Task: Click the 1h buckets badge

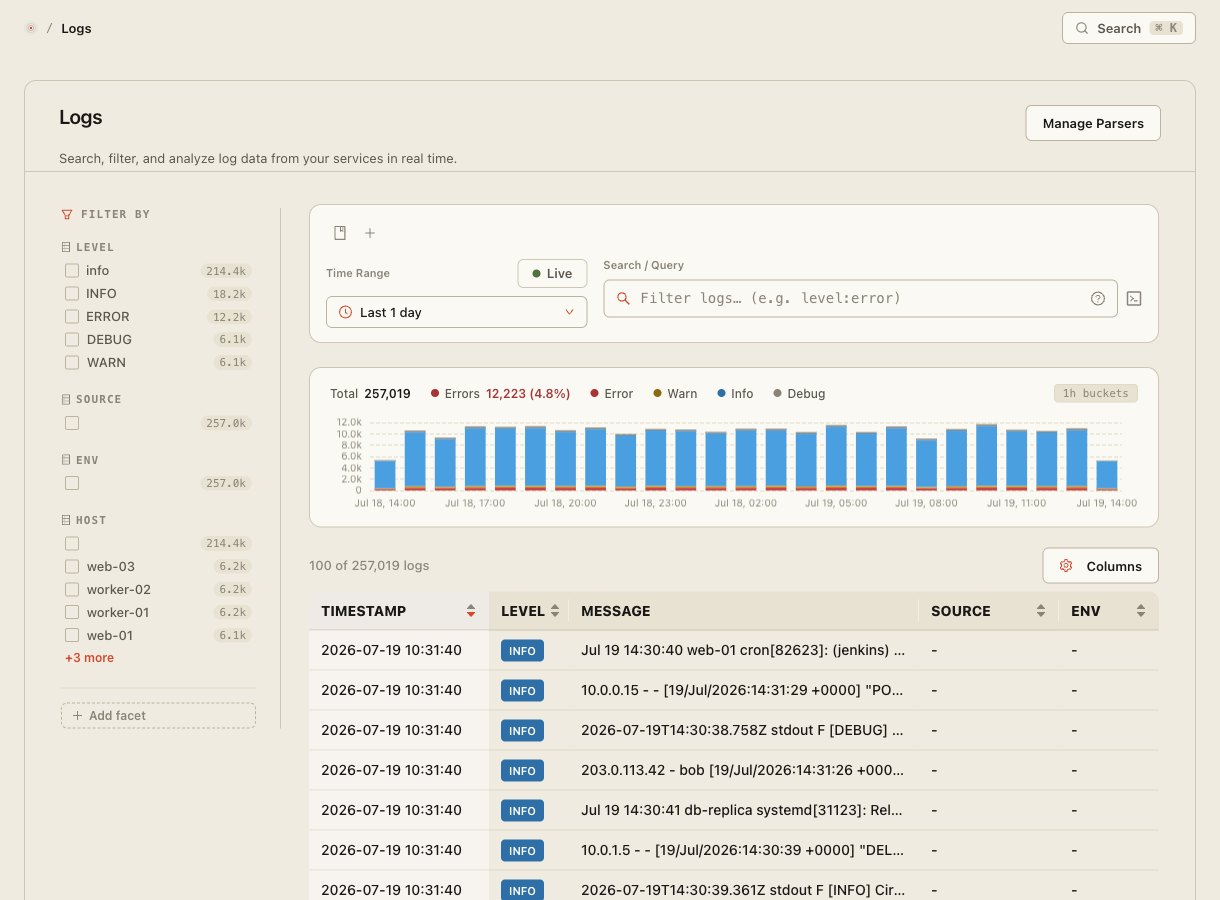Action: point(1096,393)
